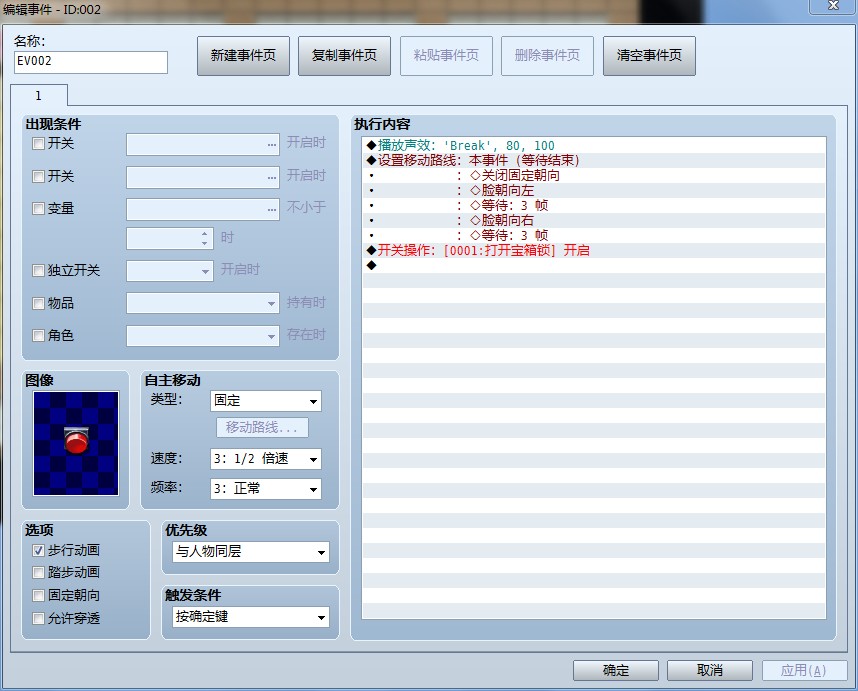Click the 复制事件页 button
This screenshot has height=691, width=858.
tap(344, 56)
